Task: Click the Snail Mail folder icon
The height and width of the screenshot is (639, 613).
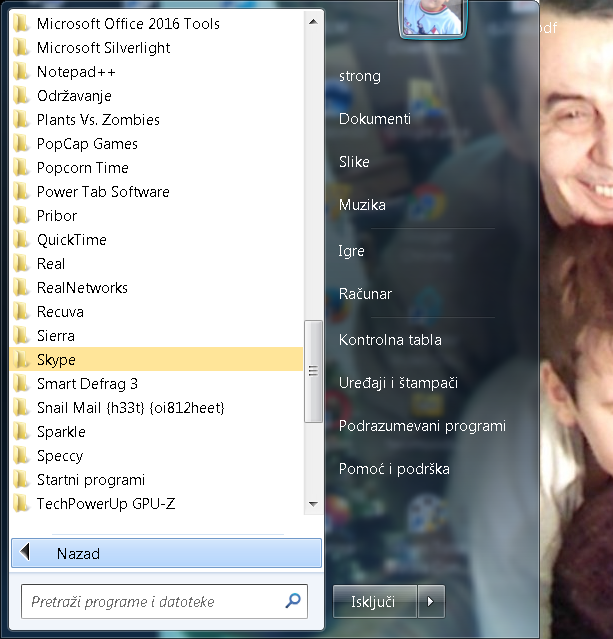Action: pos(20,408)
